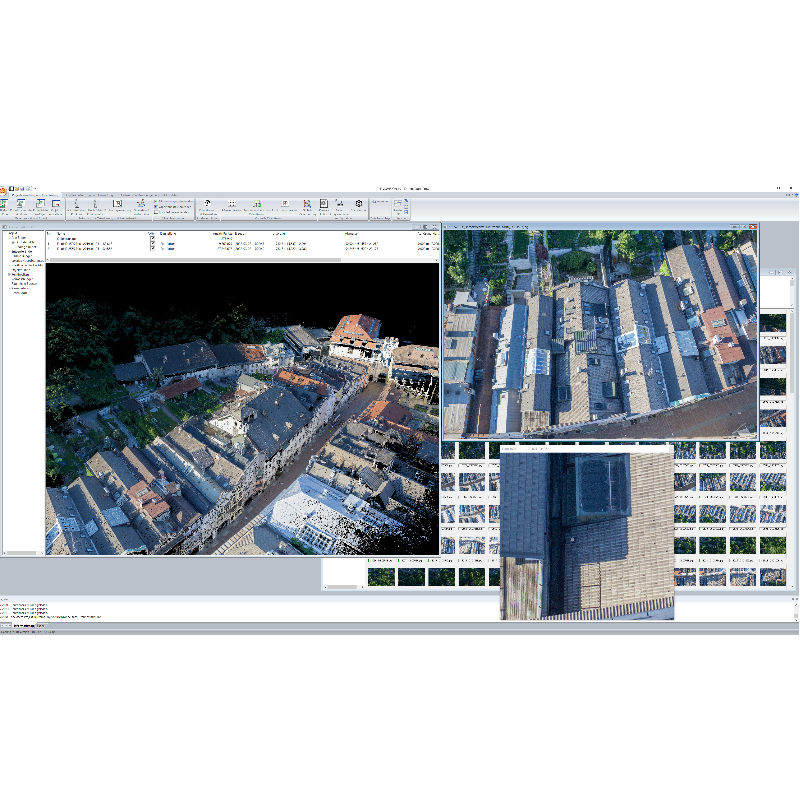The image size is (800, 800).
Task: Click the question-mark icon in the ribbon
Action: click(206, 203)
